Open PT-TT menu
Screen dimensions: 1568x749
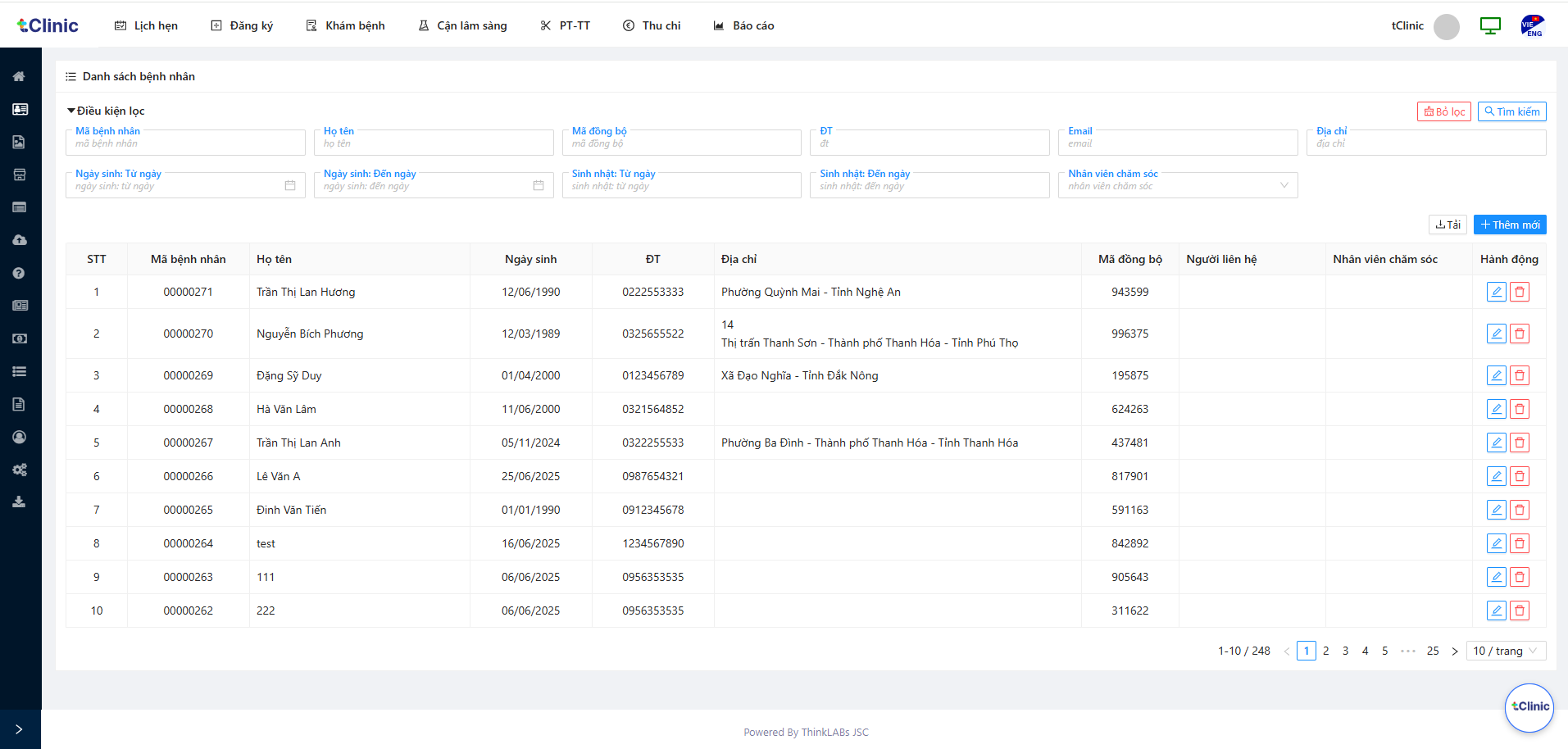[x=566, y=25]
